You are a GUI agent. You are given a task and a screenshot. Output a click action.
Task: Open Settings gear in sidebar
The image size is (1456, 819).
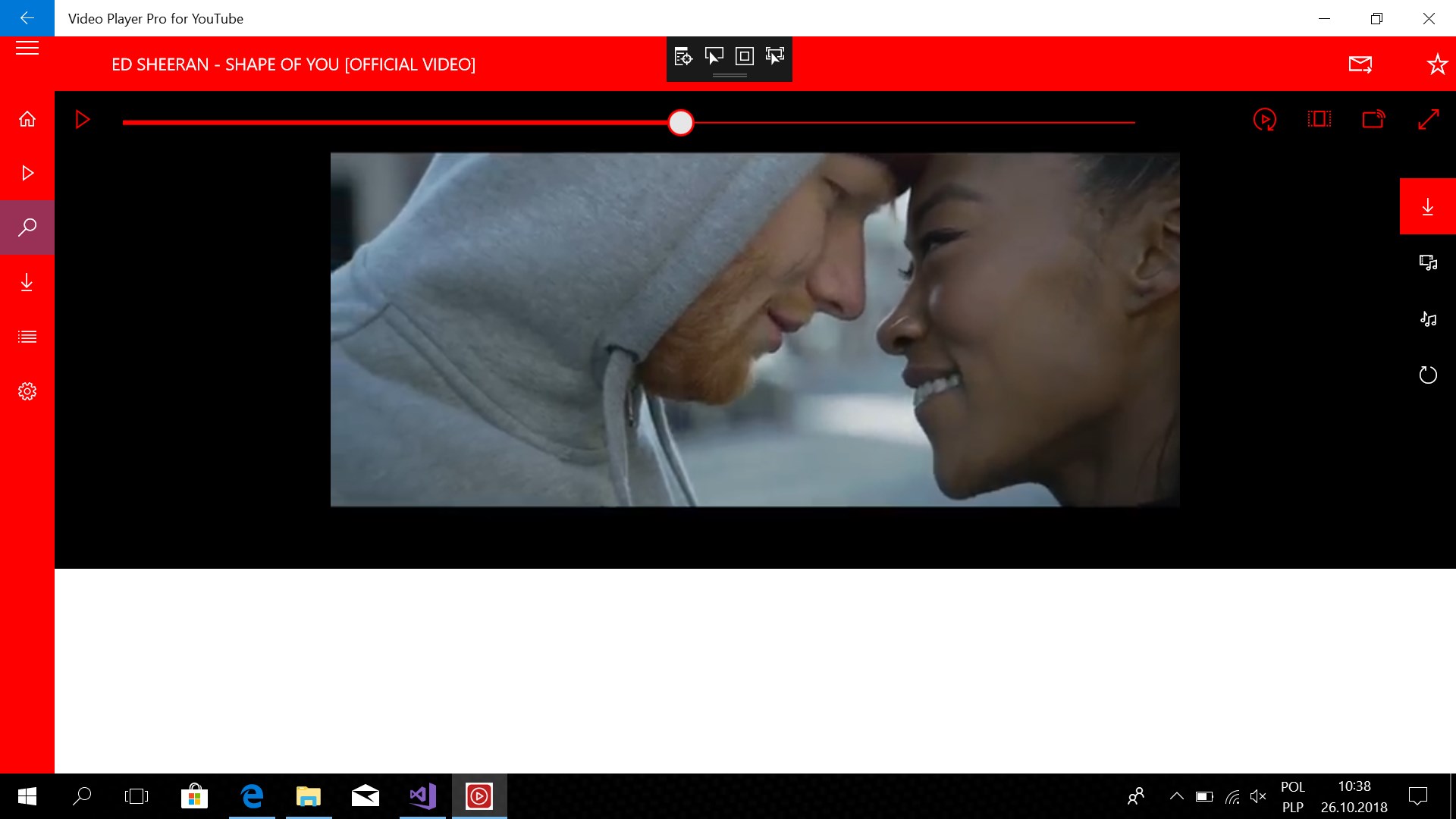(27, 391)
